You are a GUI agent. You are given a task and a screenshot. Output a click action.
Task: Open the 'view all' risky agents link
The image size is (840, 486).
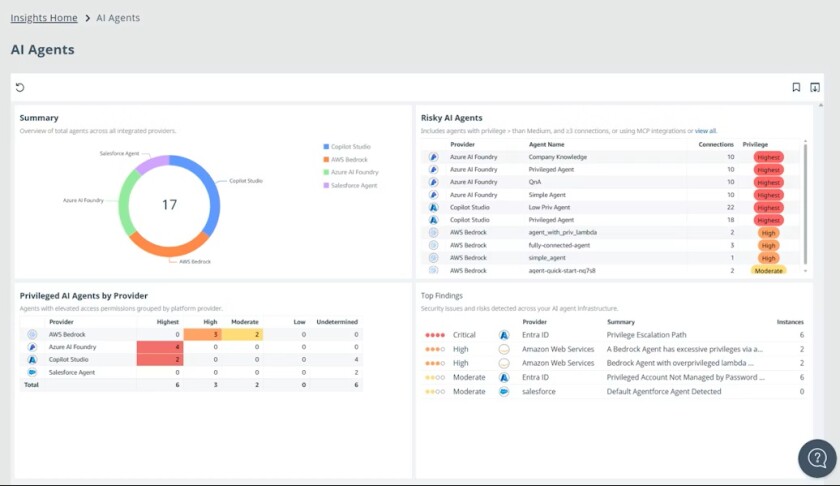pos(705,131)
